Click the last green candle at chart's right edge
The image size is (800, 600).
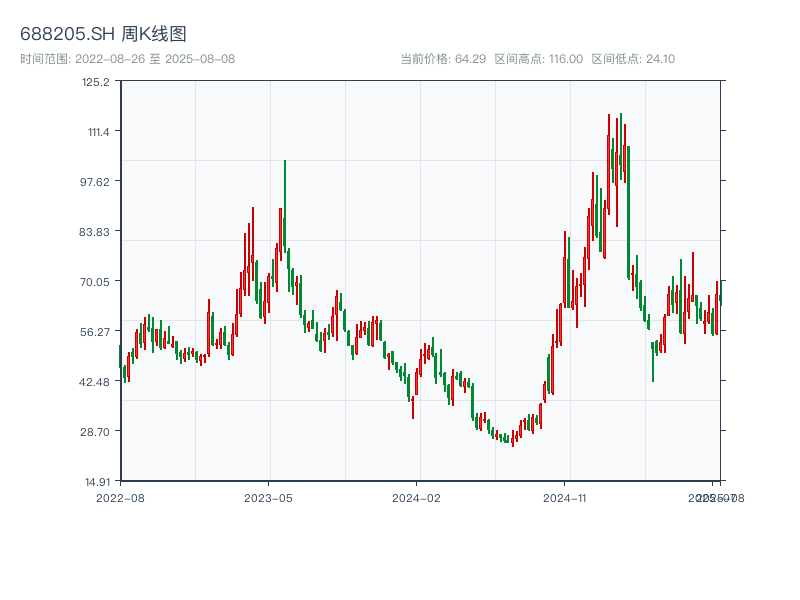[721, 293]
